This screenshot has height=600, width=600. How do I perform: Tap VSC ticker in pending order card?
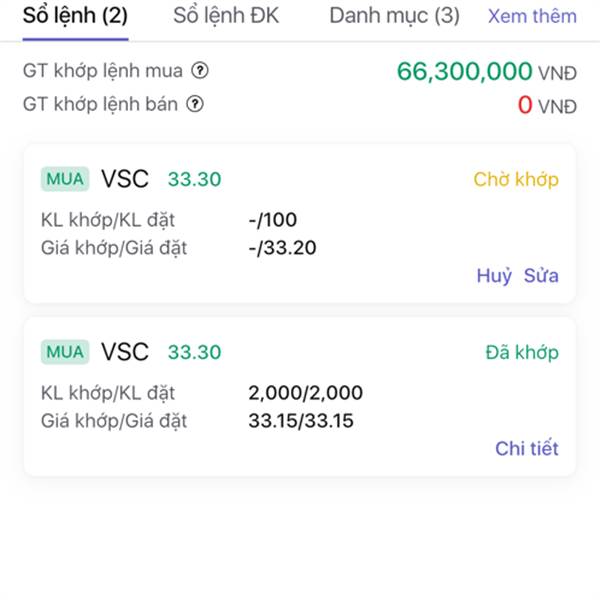tap(125, 179)
